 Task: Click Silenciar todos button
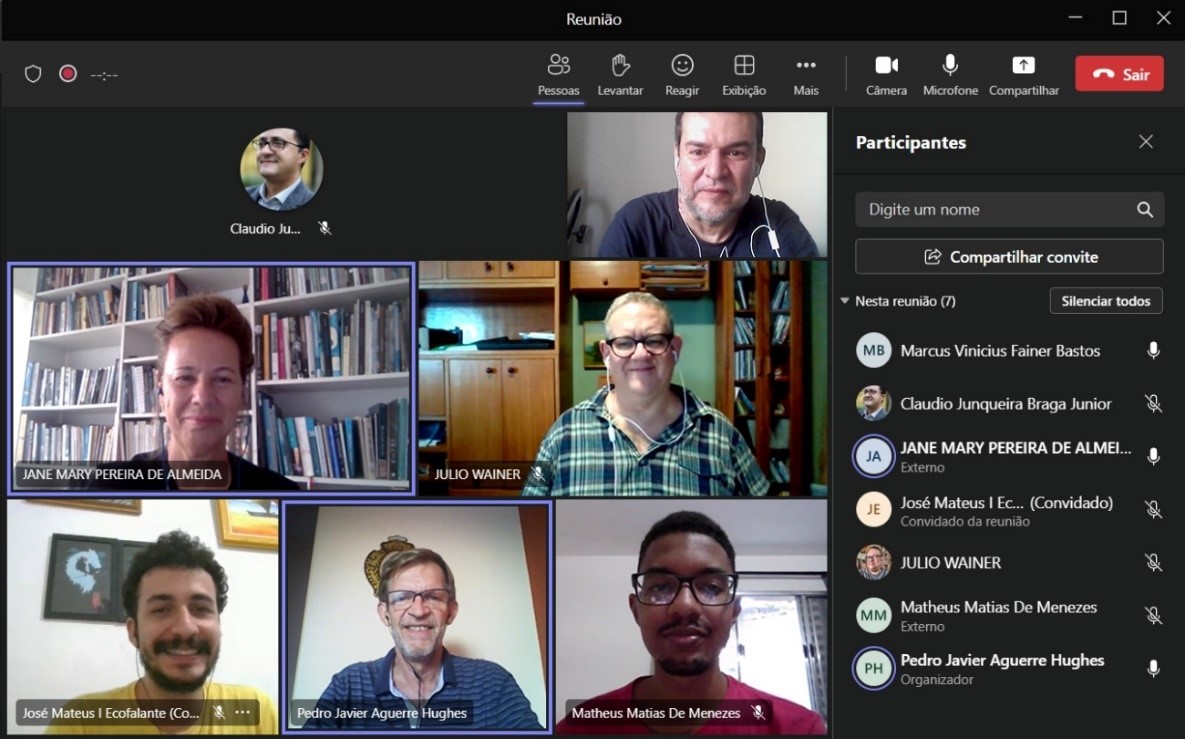pos(1106,301)
